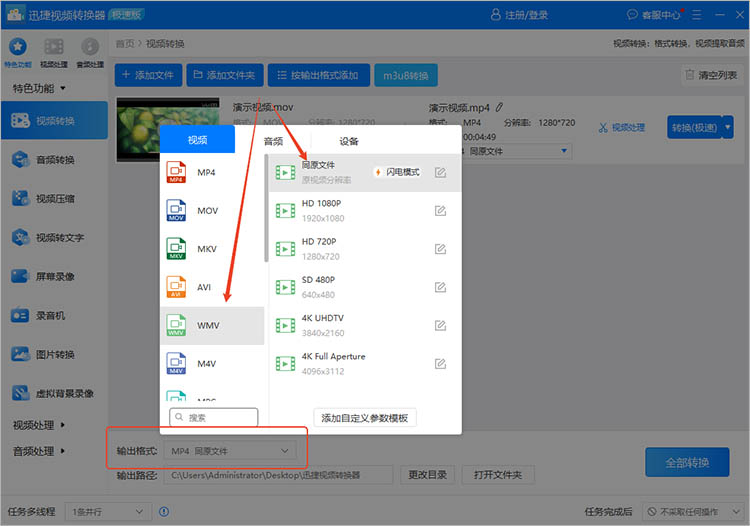750x526 pixels.
Task: Select 录音机 in the sidebar
Action: click(x=55, y=316)
